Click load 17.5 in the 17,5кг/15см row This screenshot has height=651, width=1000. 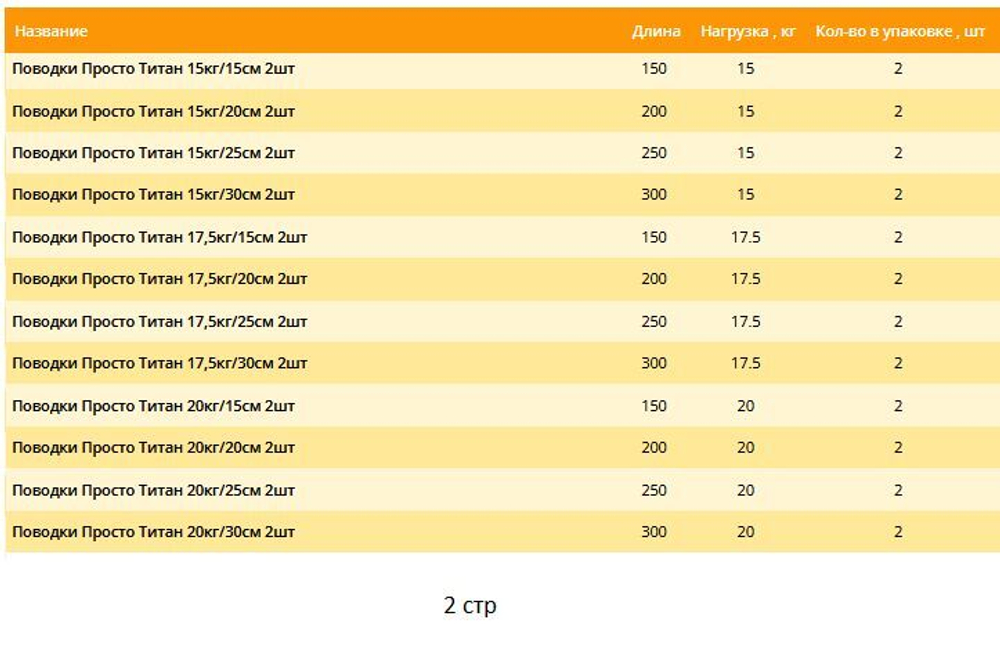coord(746,237)
